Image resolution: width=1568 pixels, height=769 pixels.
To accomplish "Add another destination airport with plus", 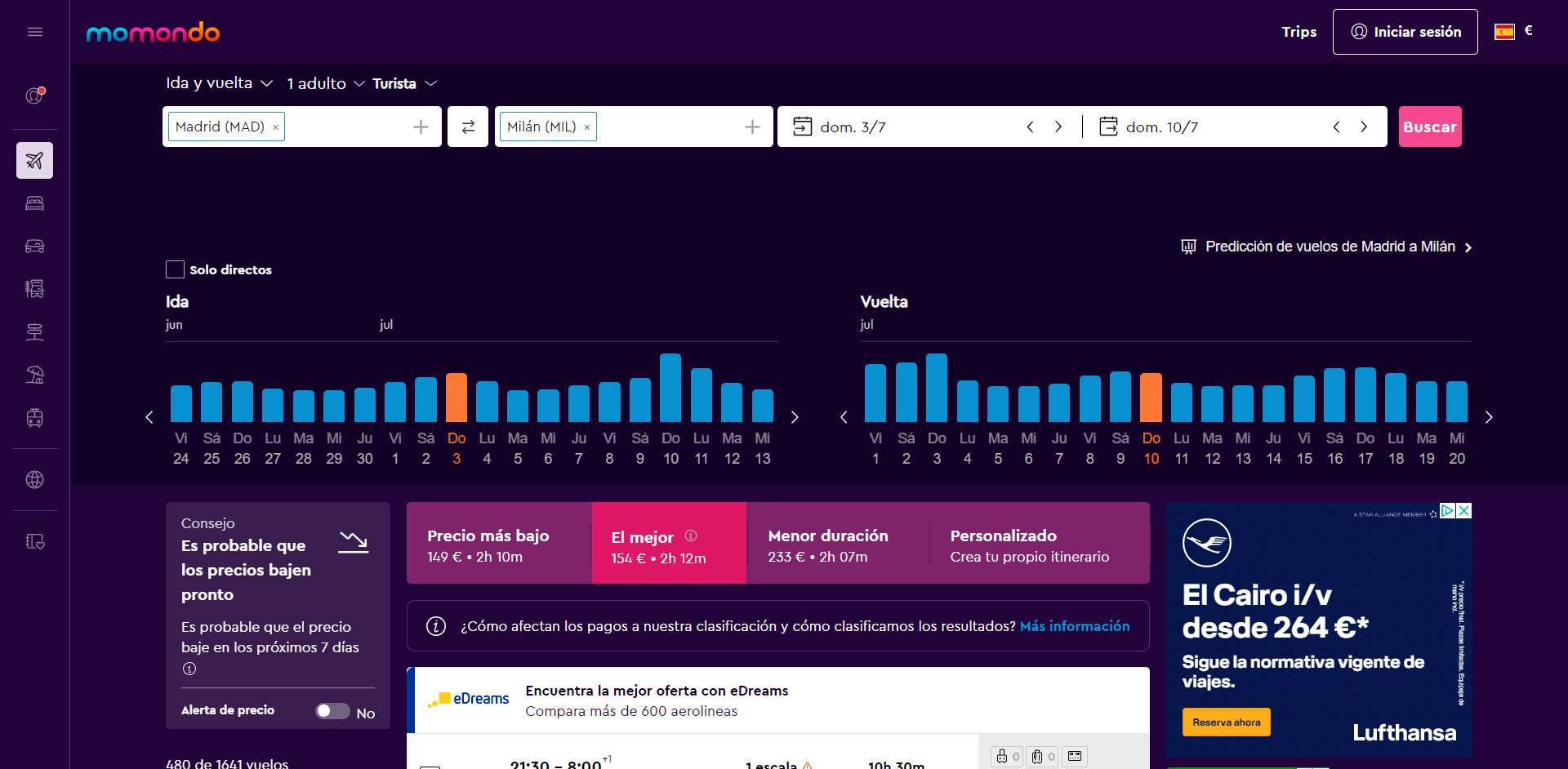I will tap(752, 127).
